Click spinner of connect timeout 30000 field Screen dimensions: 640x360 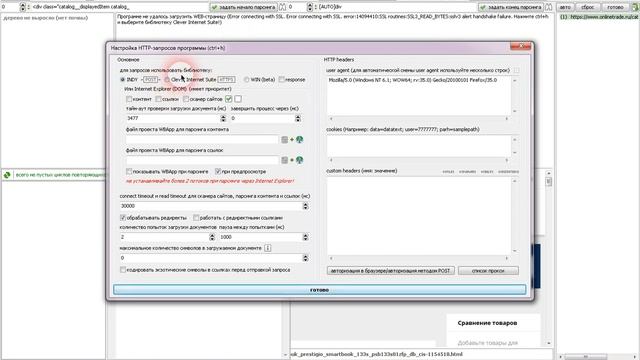coord(305,206)
